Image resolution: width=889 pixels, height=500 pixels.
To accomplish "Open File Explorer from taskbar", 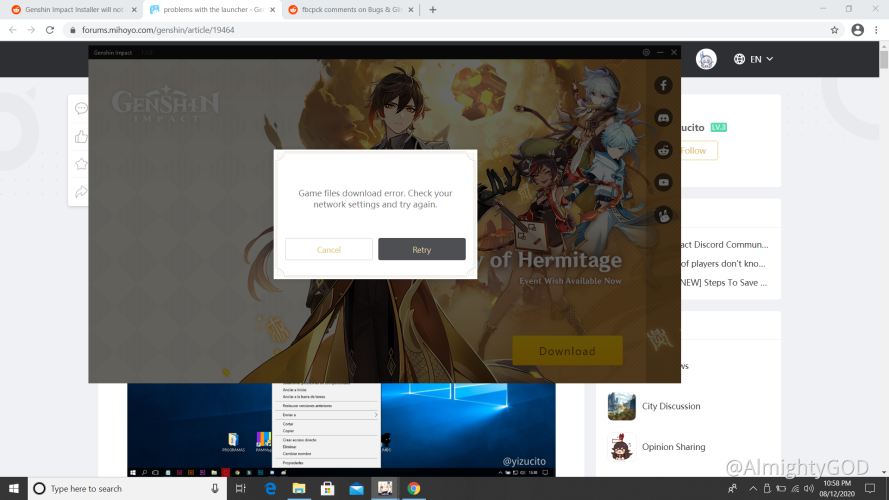I will click(299, 489).
